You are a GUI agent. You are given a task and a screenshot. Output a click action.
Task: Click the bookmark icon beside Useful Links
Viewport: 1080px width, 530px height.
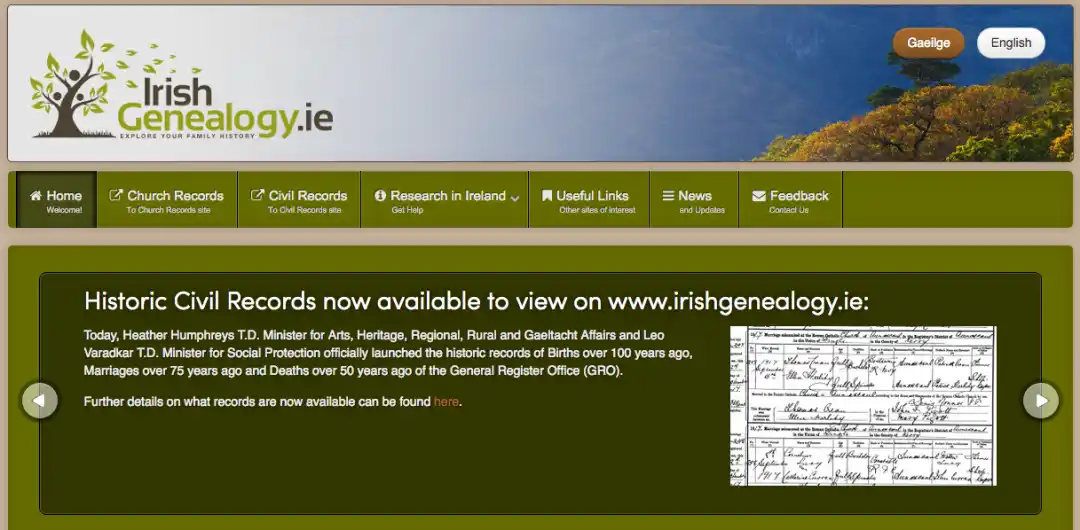tap(547, 196)
